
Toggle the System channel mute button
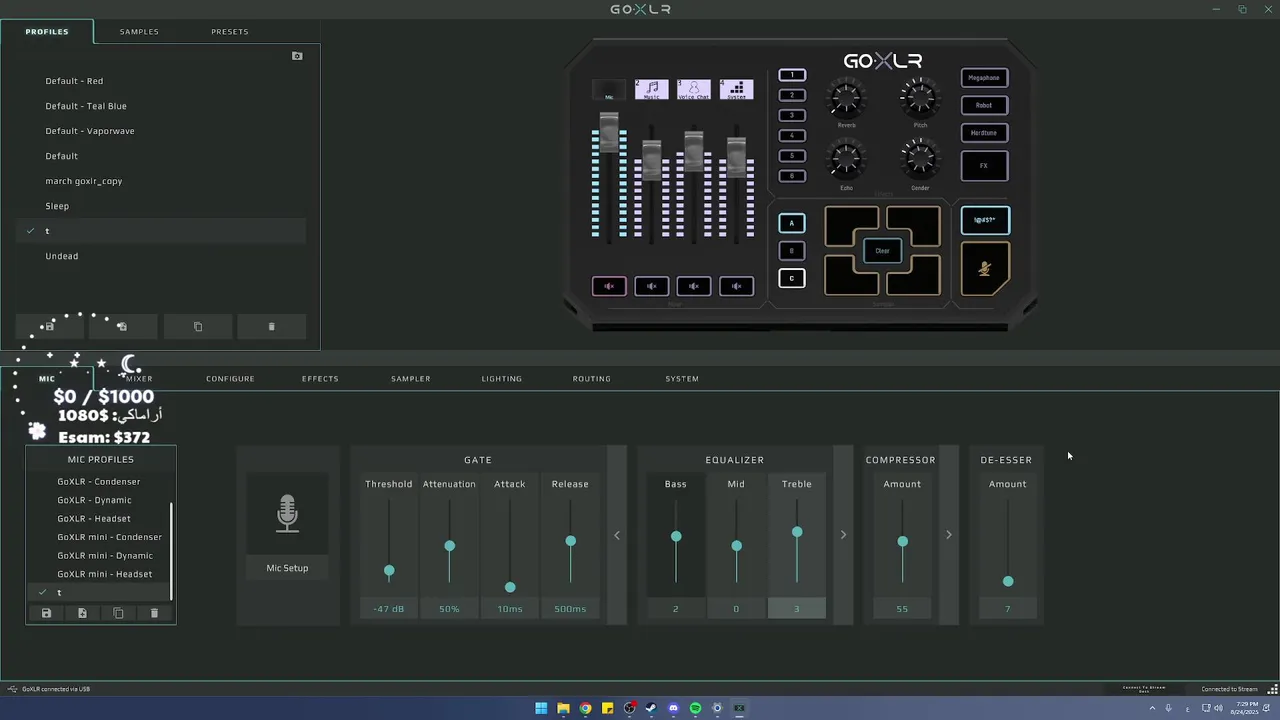coord(736,287)
